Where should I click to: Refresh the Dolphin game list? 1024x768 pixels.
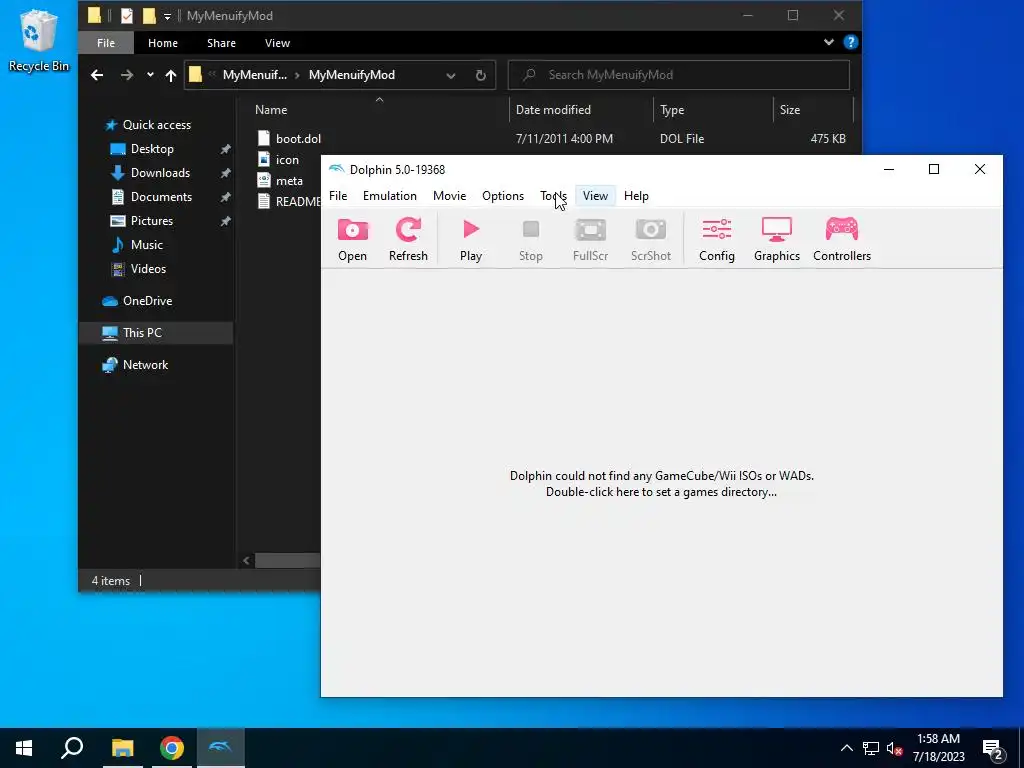(408, 240)
